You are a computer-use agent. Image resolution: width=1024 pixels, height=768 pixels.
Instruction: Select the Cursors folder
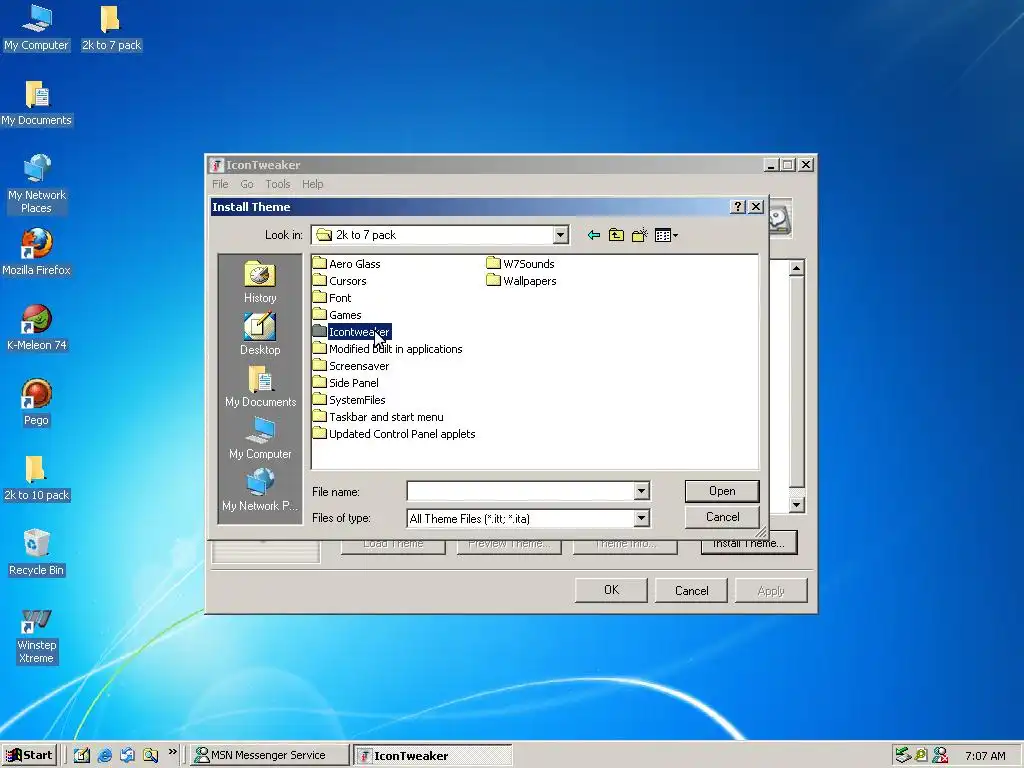340,281
